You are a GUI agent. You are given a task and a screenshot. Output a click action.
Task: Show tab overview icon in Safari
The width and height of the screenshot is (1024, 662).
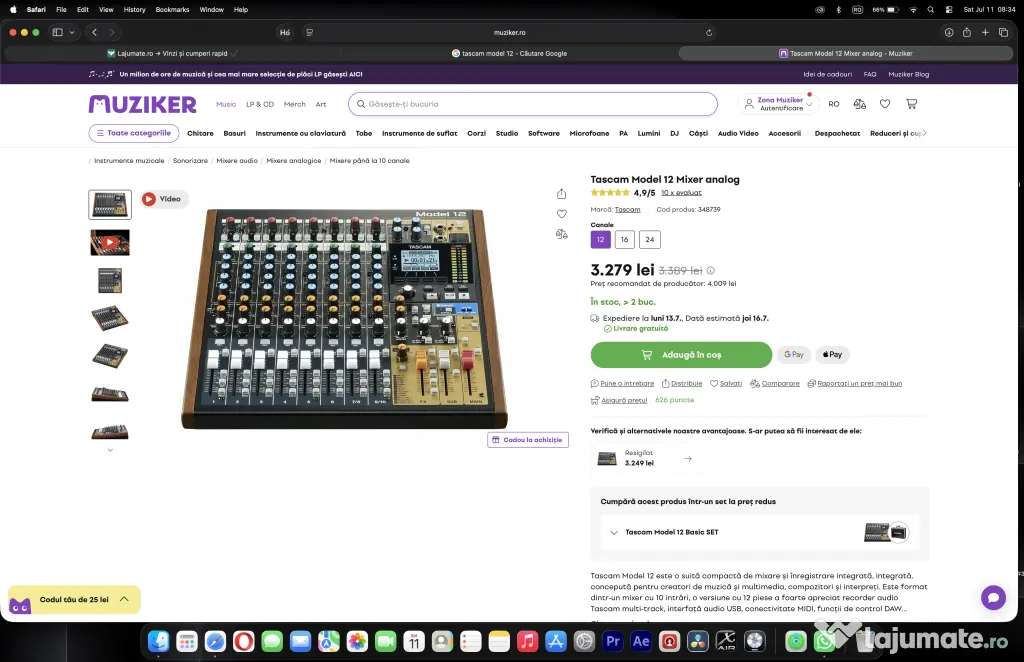point(1003,32)
